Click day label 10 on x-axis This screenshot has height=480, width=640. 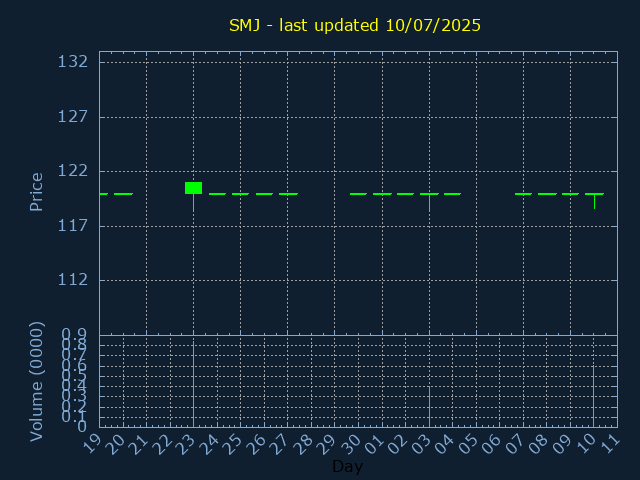[x=588, y=443]
